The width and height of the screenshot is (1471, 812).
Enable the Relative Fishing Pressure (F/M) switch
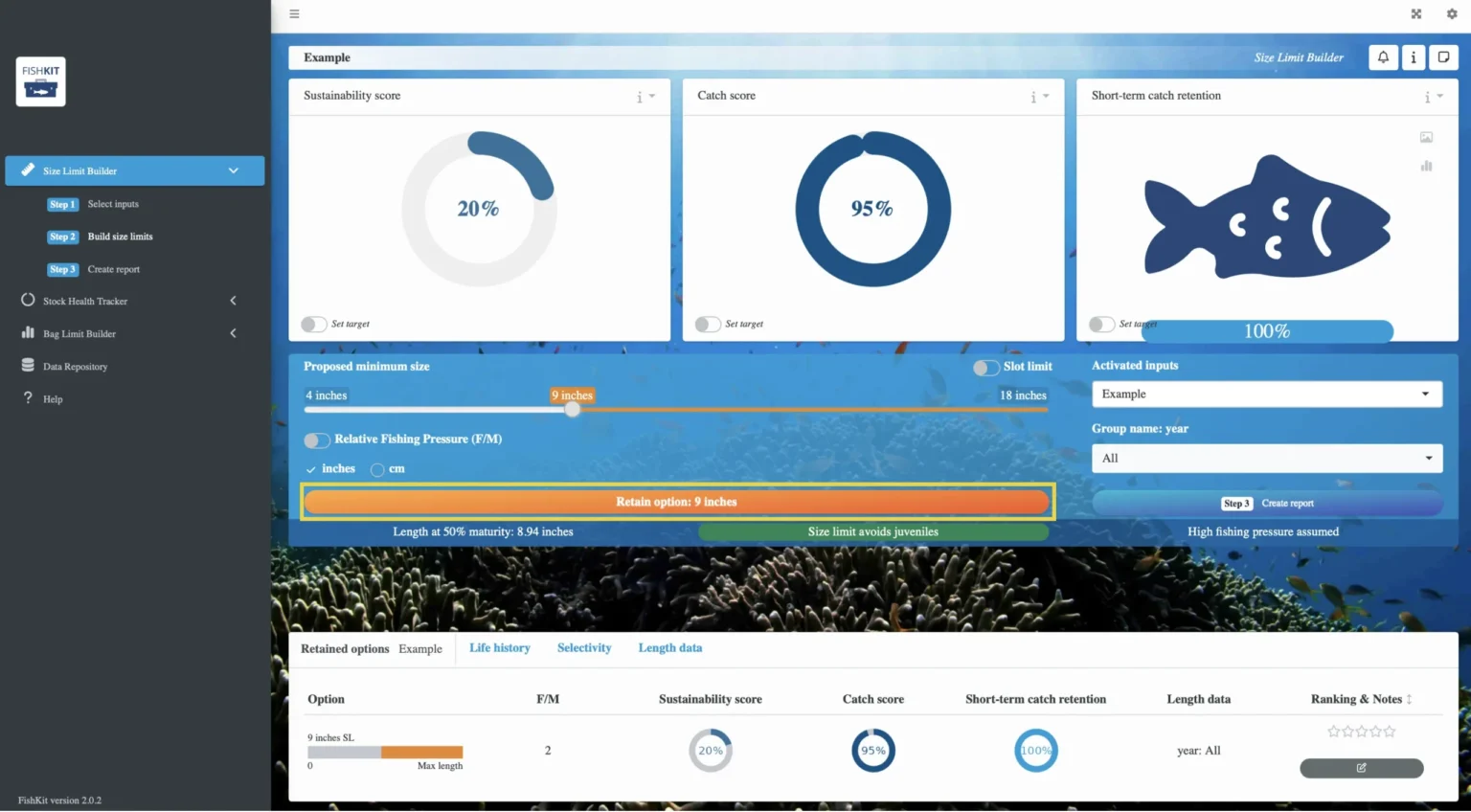coord(317,440)
